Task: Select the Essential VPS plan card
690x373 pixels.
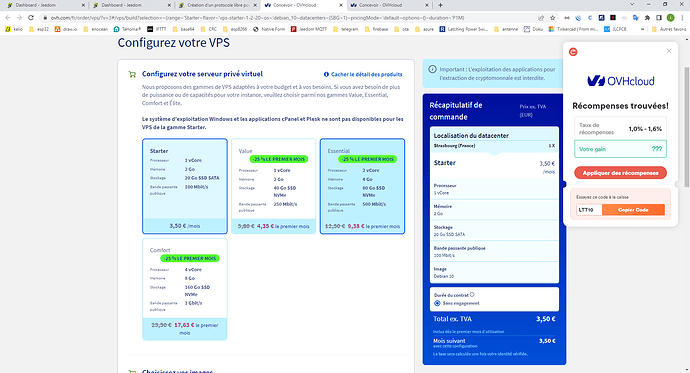Action: 362,186
